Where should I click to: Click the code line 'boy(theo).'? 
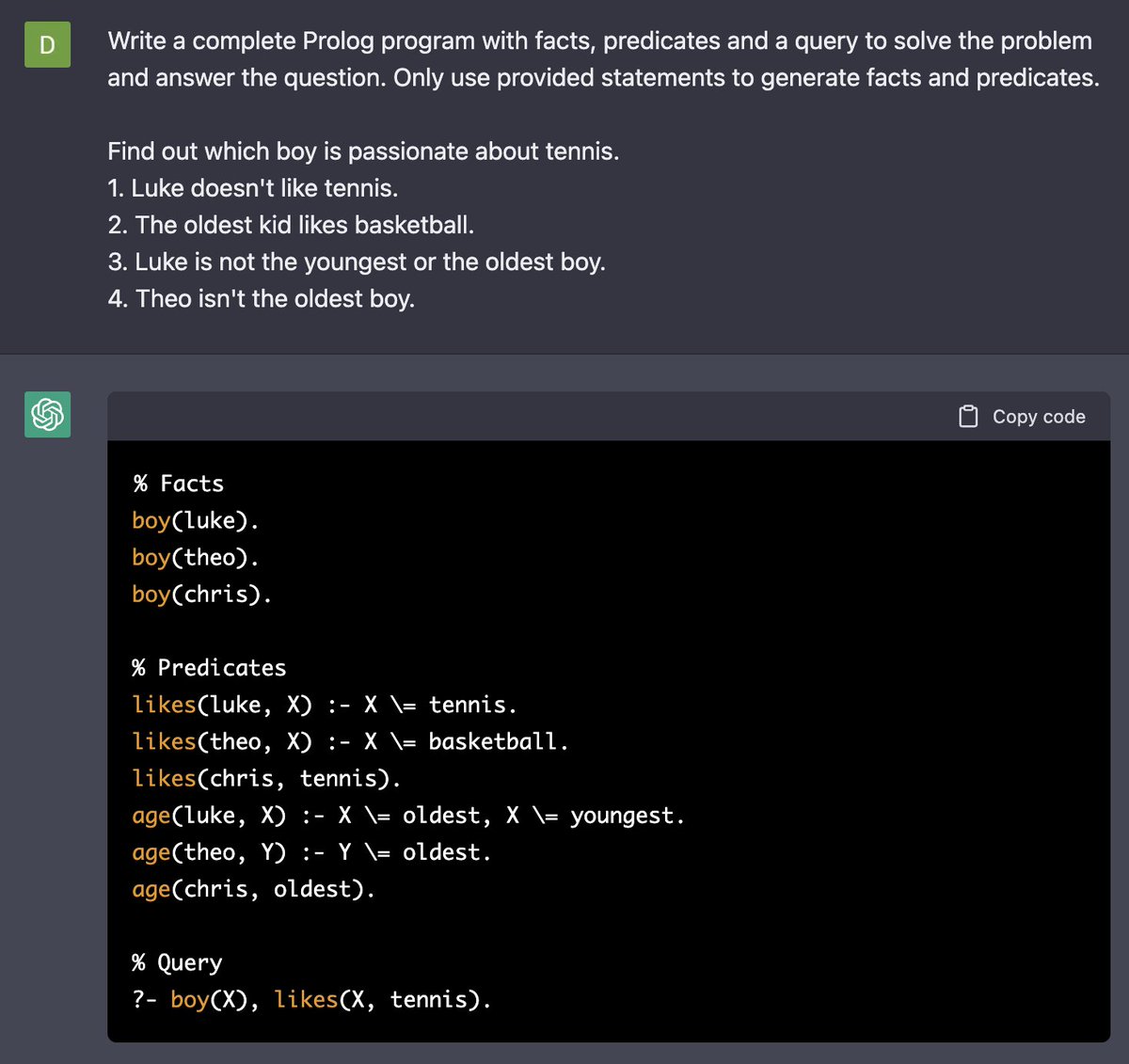tap(196, 557)
